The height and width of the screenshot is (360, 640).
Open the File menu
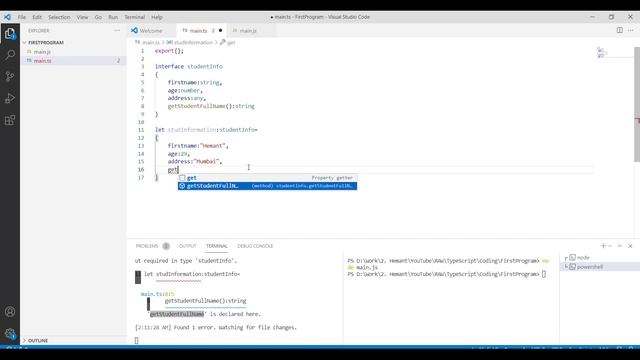pyautogui.click(x=22, y=17)
